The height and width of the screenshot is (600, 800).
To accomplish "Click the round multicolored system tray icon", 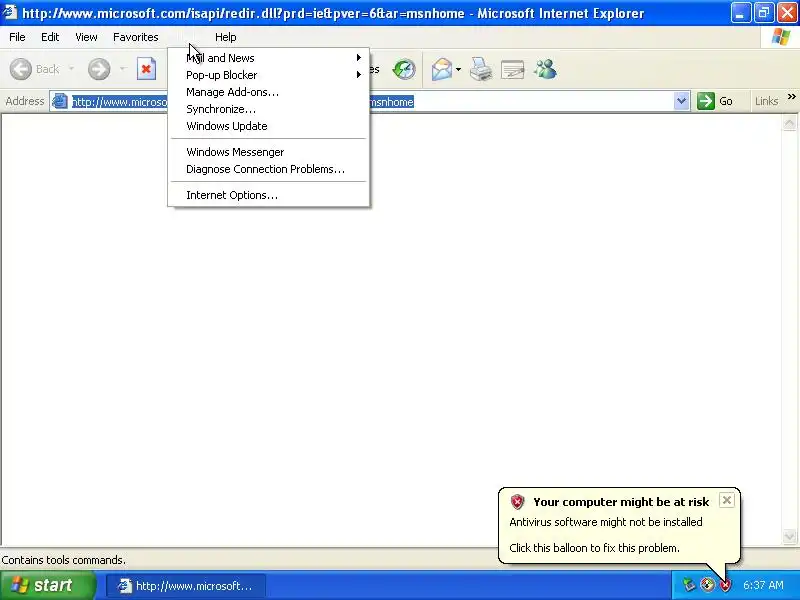I will [x=707, y=585].
